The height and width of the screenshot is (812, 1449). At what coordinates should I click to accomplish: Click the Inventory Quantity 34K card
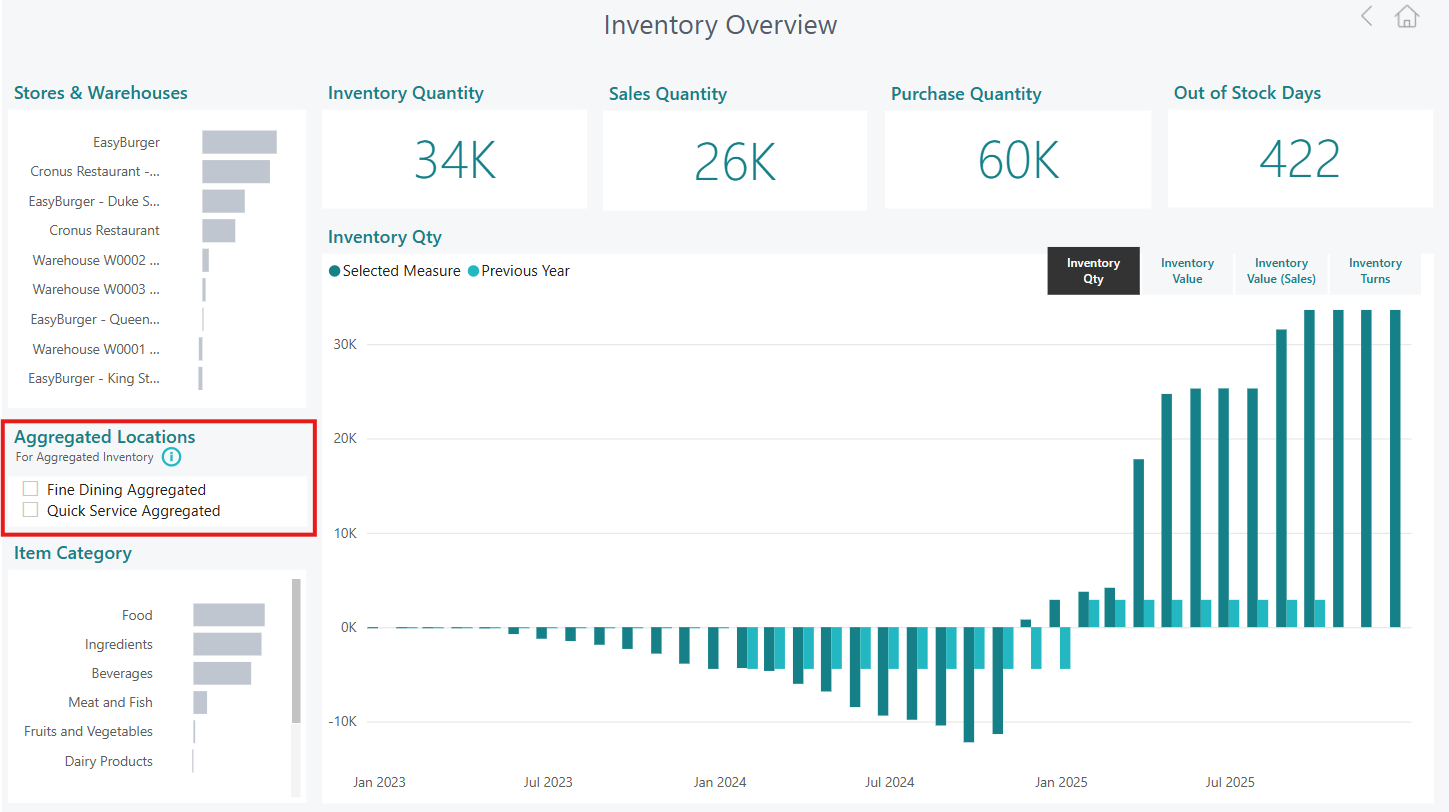[455, 160]
